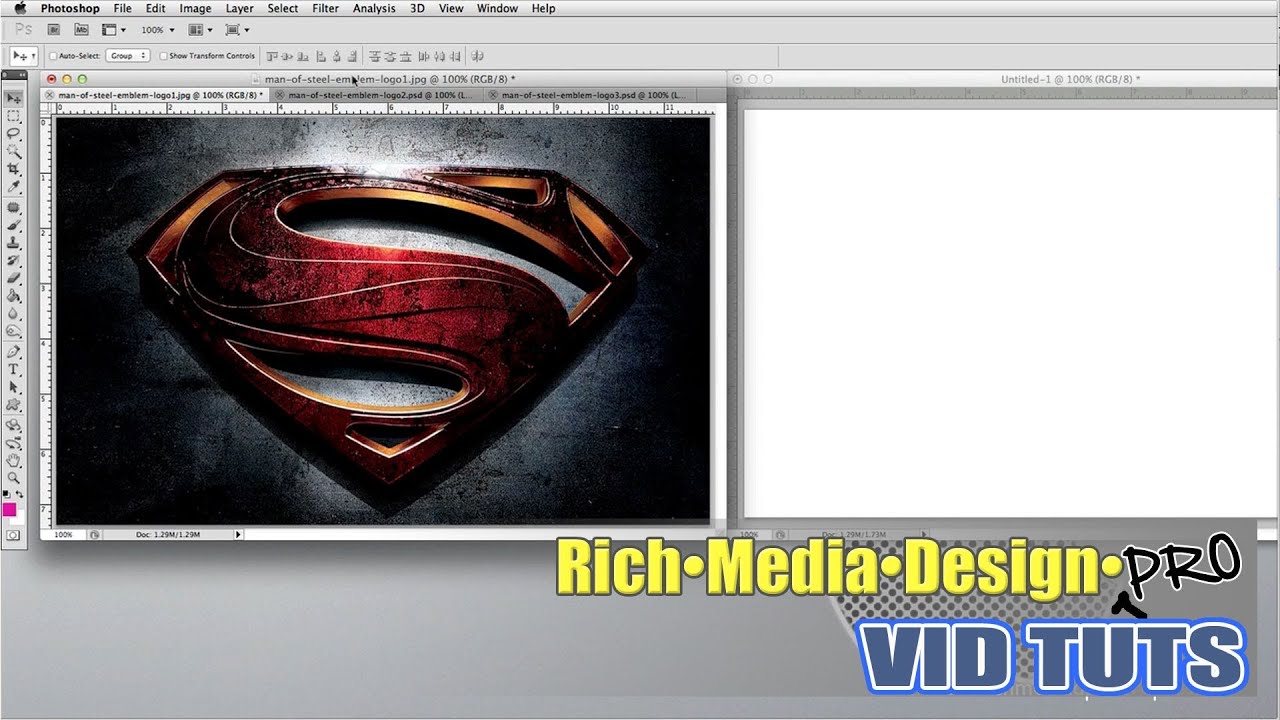The width and height of the screenshot is (1280, 720).
Task: Distribute layers by top edges
Action: point(375,56)
